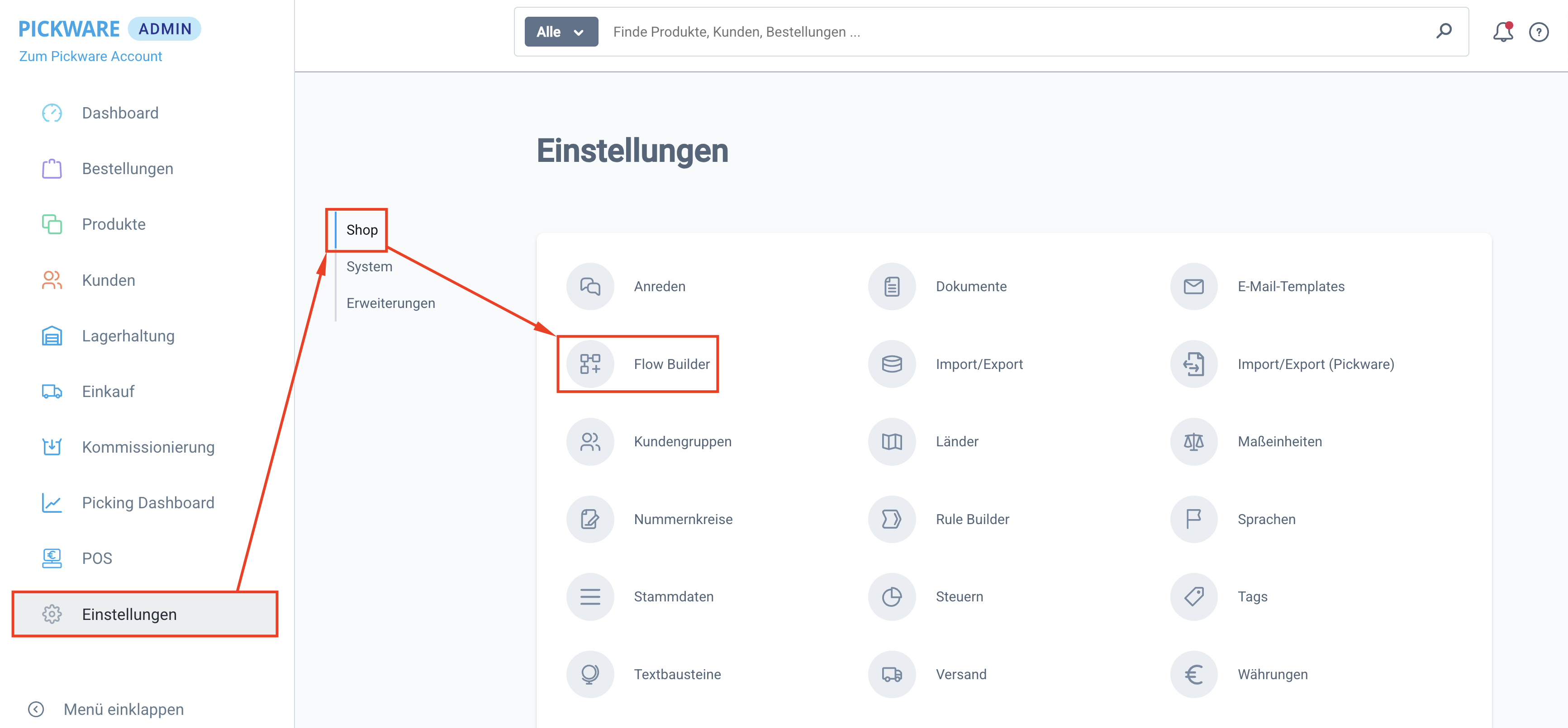The height and width of the screenshot is (728, 1568).
Task: Switch to the Erweiterungen tab
Action: pyautogui.click(x=390, y=303)
